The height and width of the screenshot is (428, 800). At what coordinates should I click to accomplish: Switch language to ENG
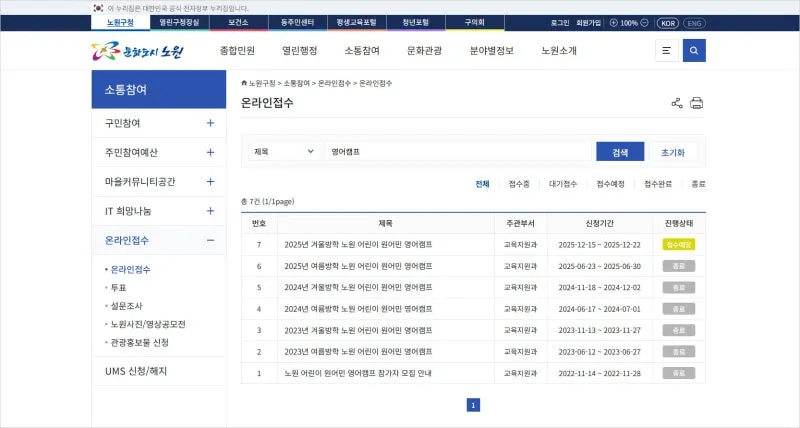[694, 22]
